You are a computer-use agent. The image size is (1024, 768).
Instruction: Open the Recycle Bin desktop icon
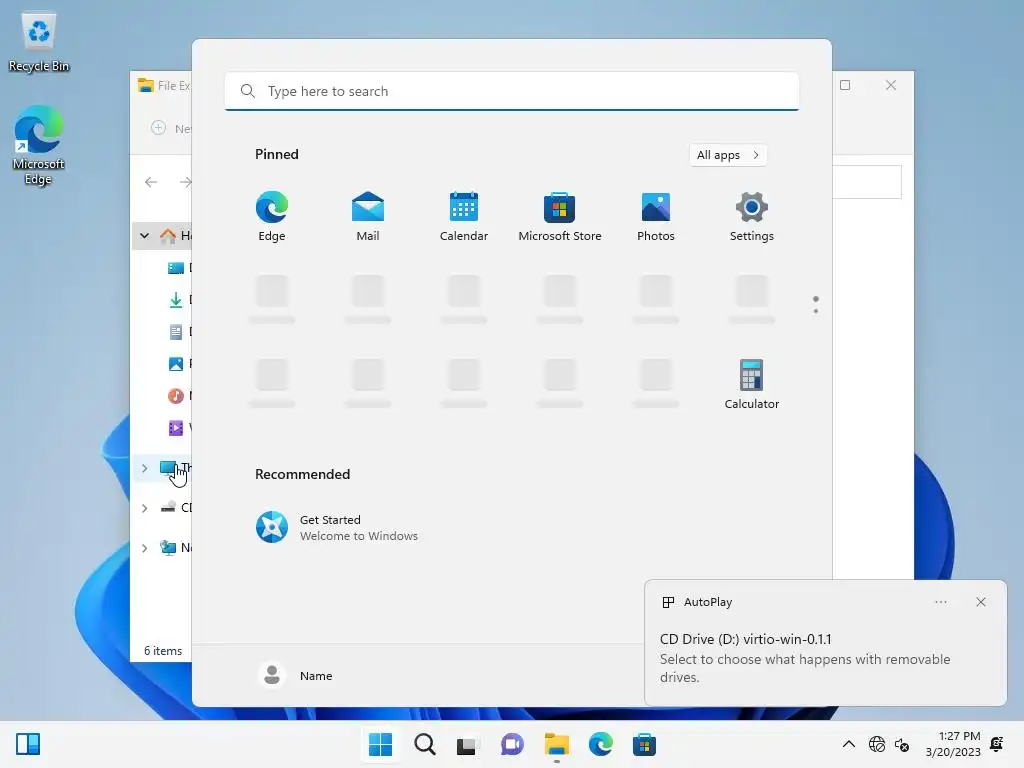tap(39, 40)
